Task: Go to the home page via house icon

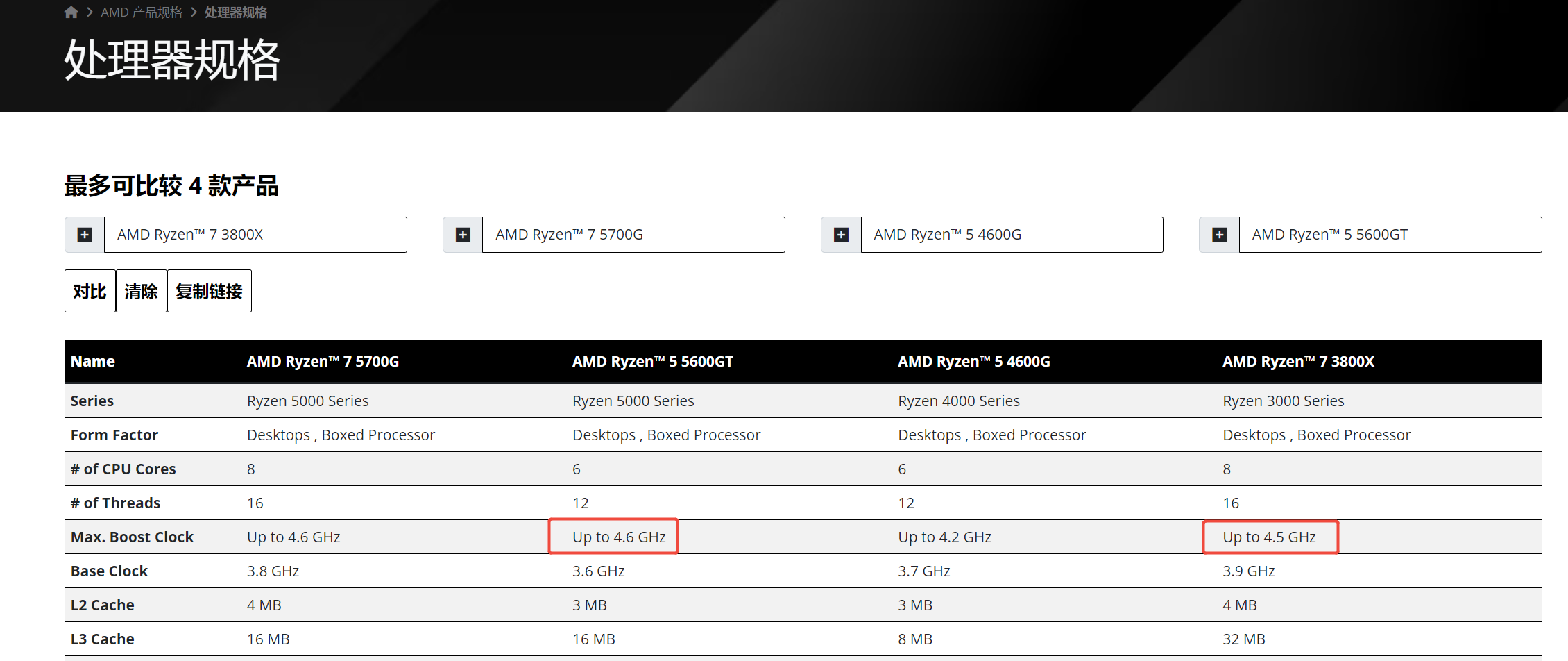Action: click(71, 12)
